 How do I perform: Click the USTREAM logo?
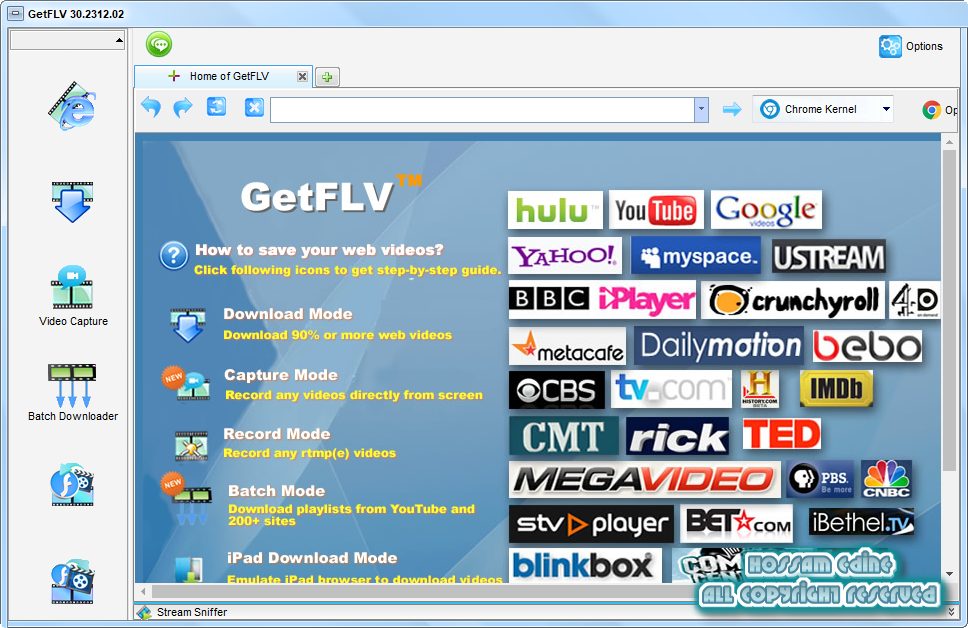[829, 256]
